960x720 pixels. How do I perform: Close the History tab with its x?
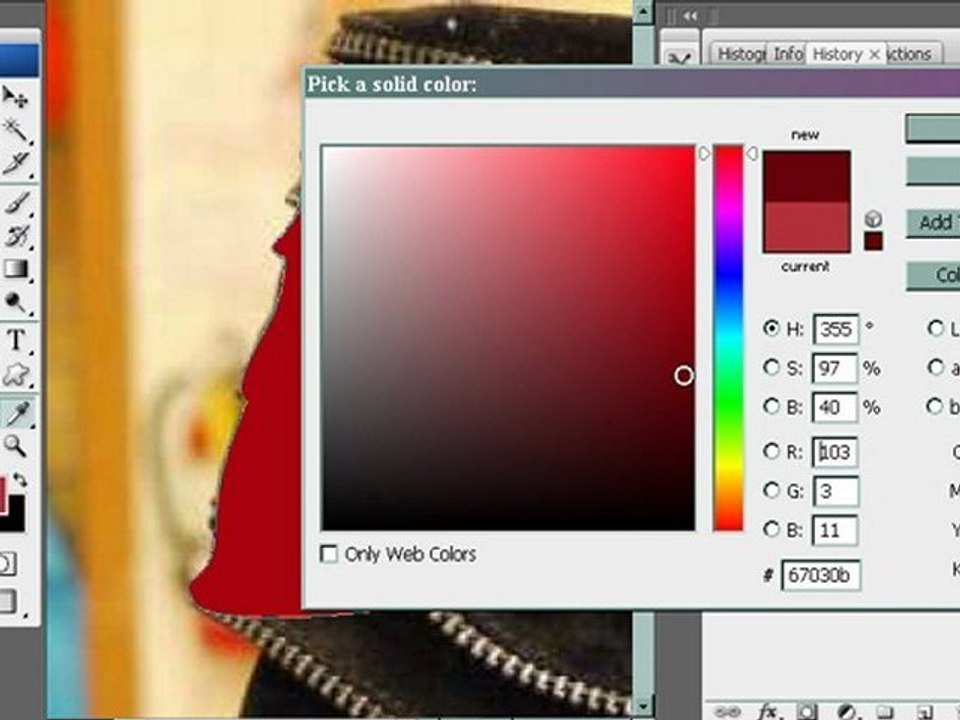874,54
